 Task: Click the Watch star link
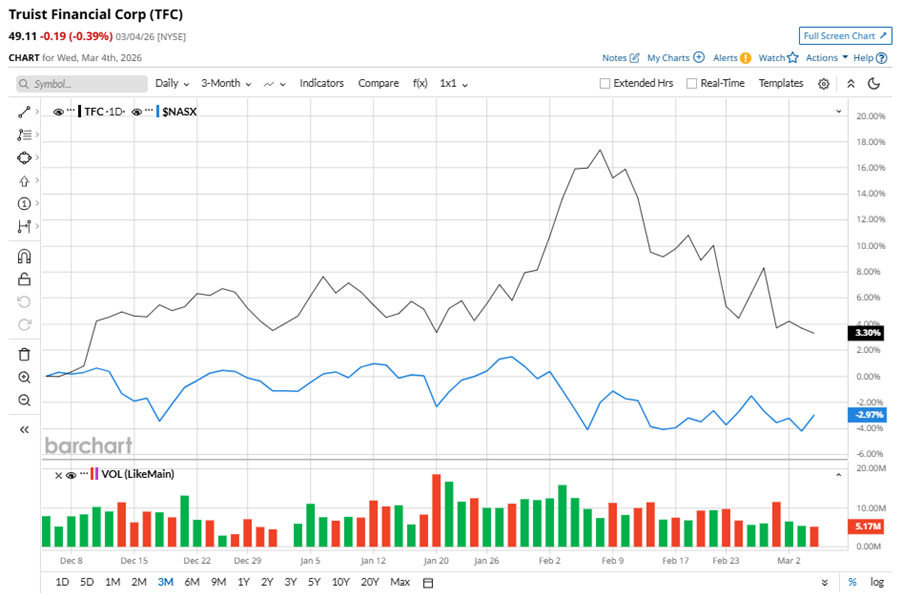(778, 58)
